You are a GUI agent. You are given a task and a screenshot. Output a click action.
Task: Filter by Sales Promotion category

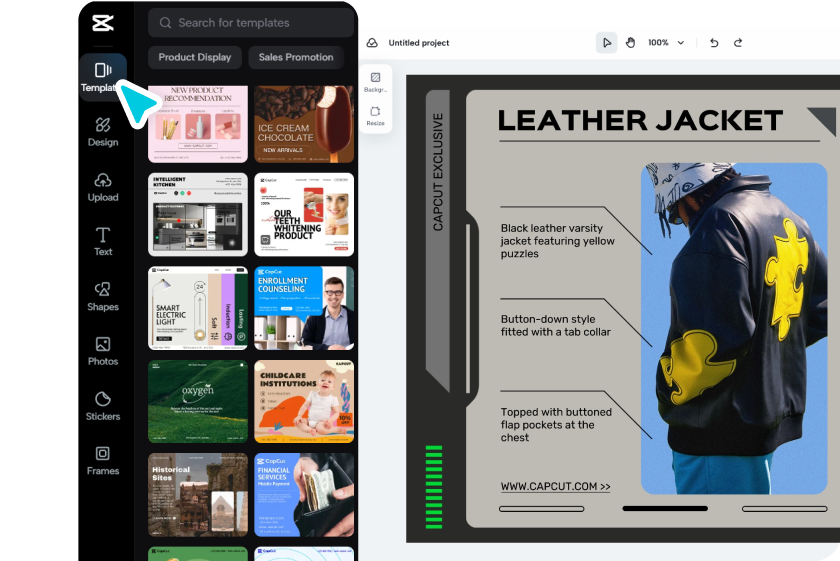click(296, 57)
